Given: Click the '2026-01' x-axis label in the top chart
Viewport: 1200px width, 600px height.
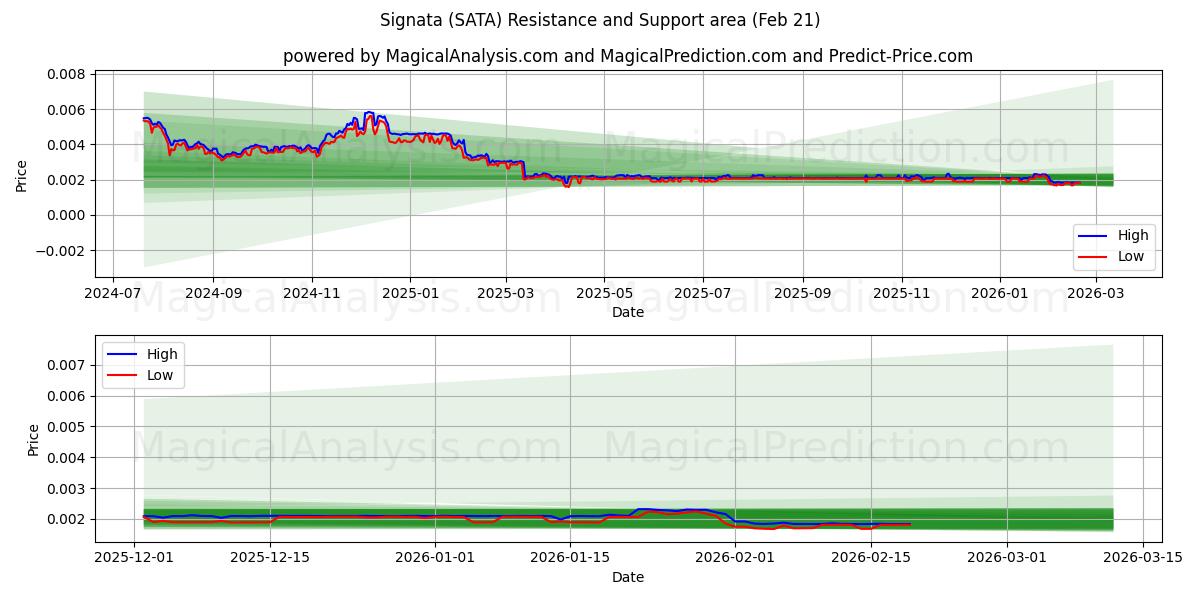Looking at the screenshot, I should tap(1000, 295).
